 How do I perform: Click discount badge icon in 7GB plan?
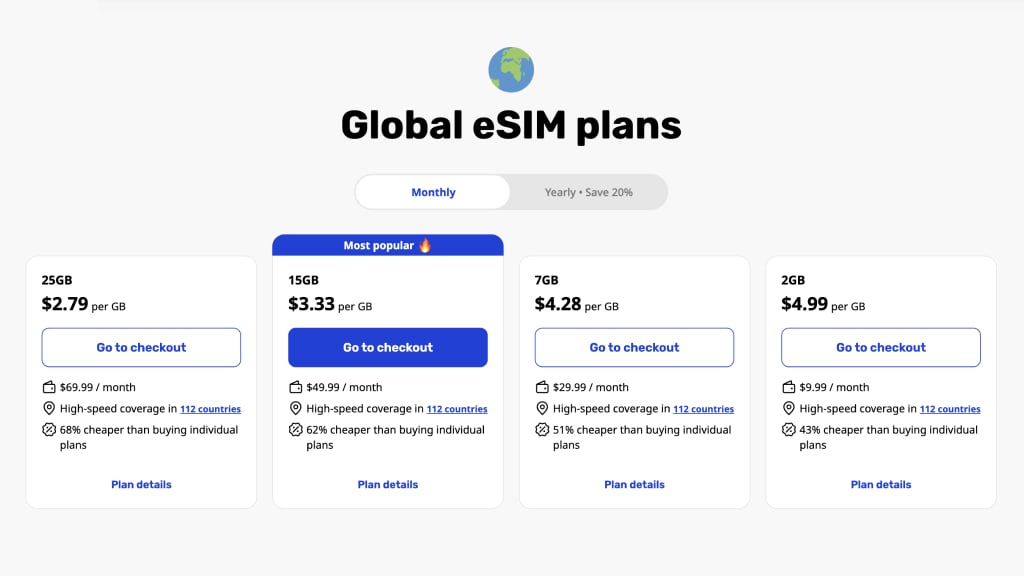coord(542,430)
